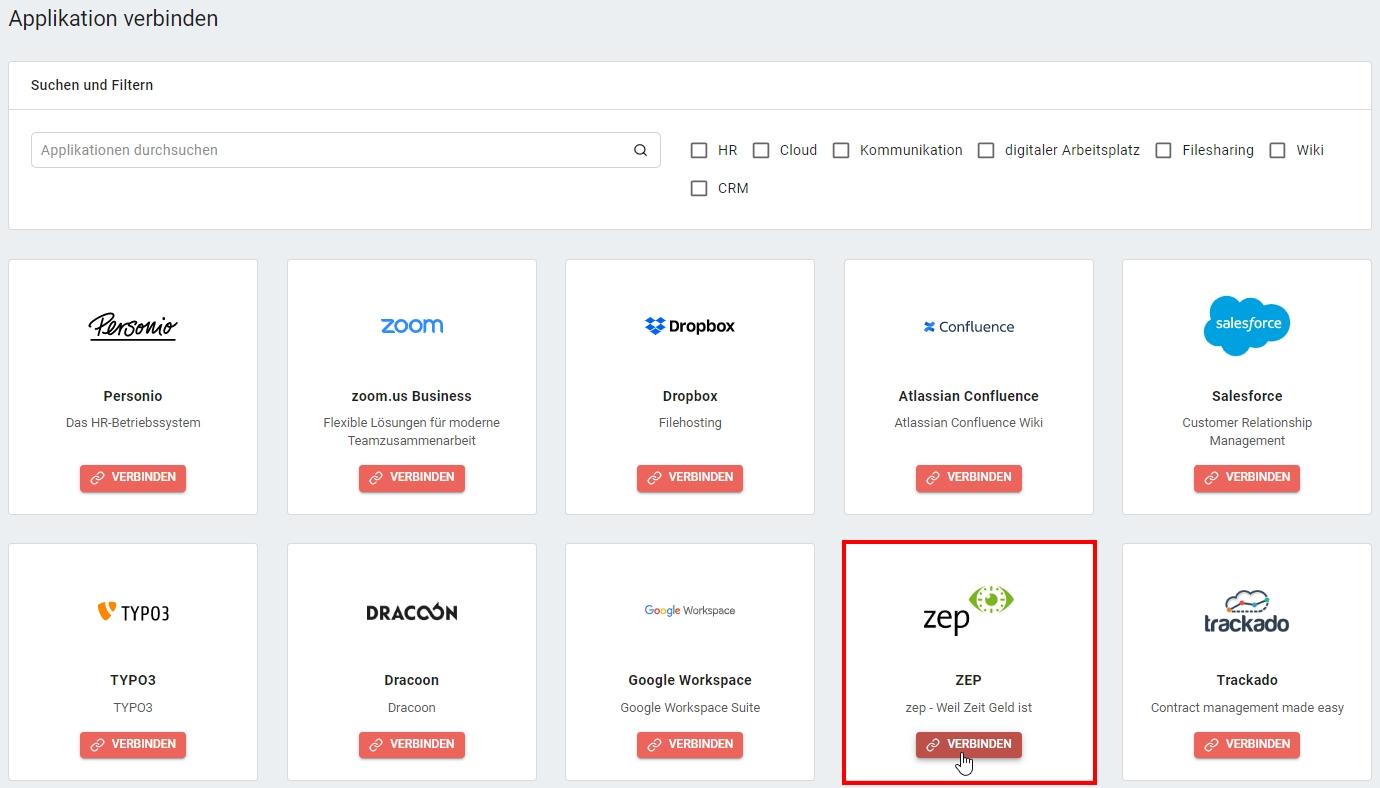This screenshot has height=788, width=1380.
Task: Click the 'Applikation verbinden' page heading
Action: tap(113, 18)
